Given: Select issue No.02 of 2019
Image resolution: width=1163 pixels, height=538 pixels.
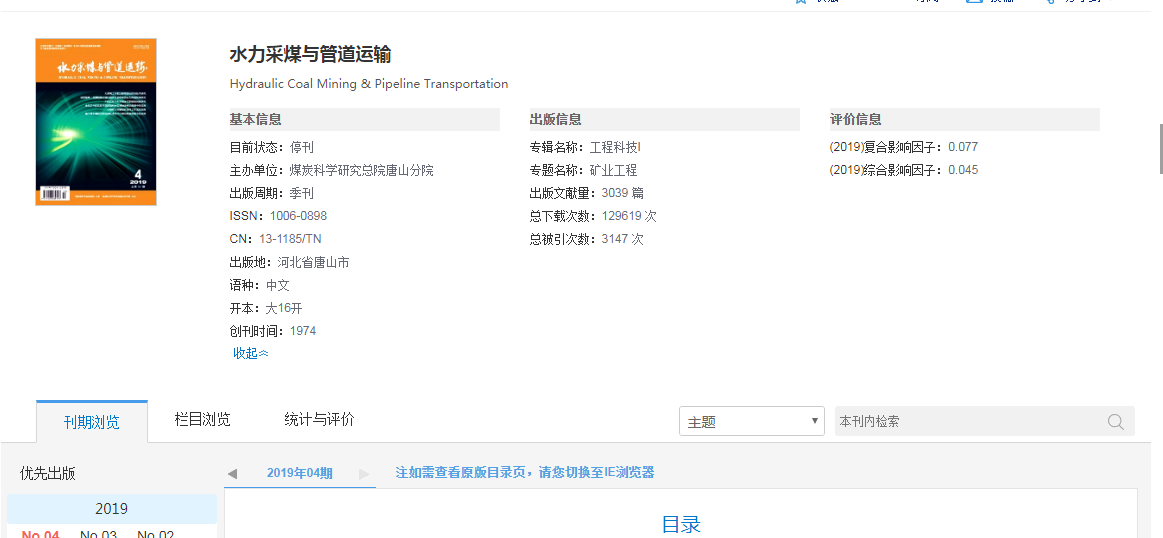Looking at the screenshot, I should pyautogui.click(x=155, y=533).
